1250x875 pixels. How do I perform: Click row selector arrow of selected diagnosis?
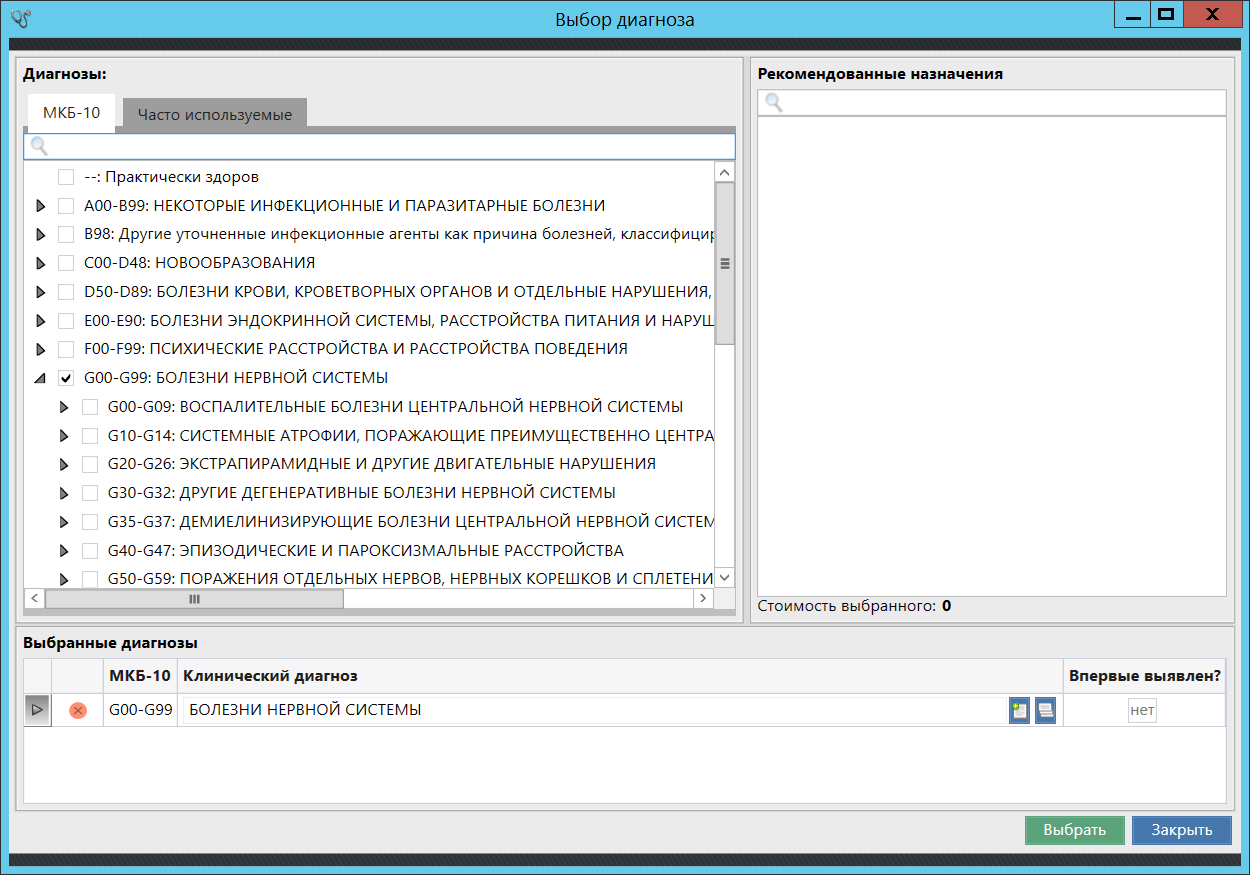point(37,710)
